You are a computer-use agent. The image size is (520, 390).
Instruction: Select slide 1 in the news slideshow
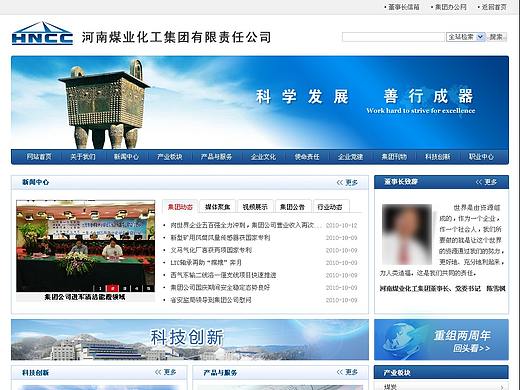(x=100, y=288)
